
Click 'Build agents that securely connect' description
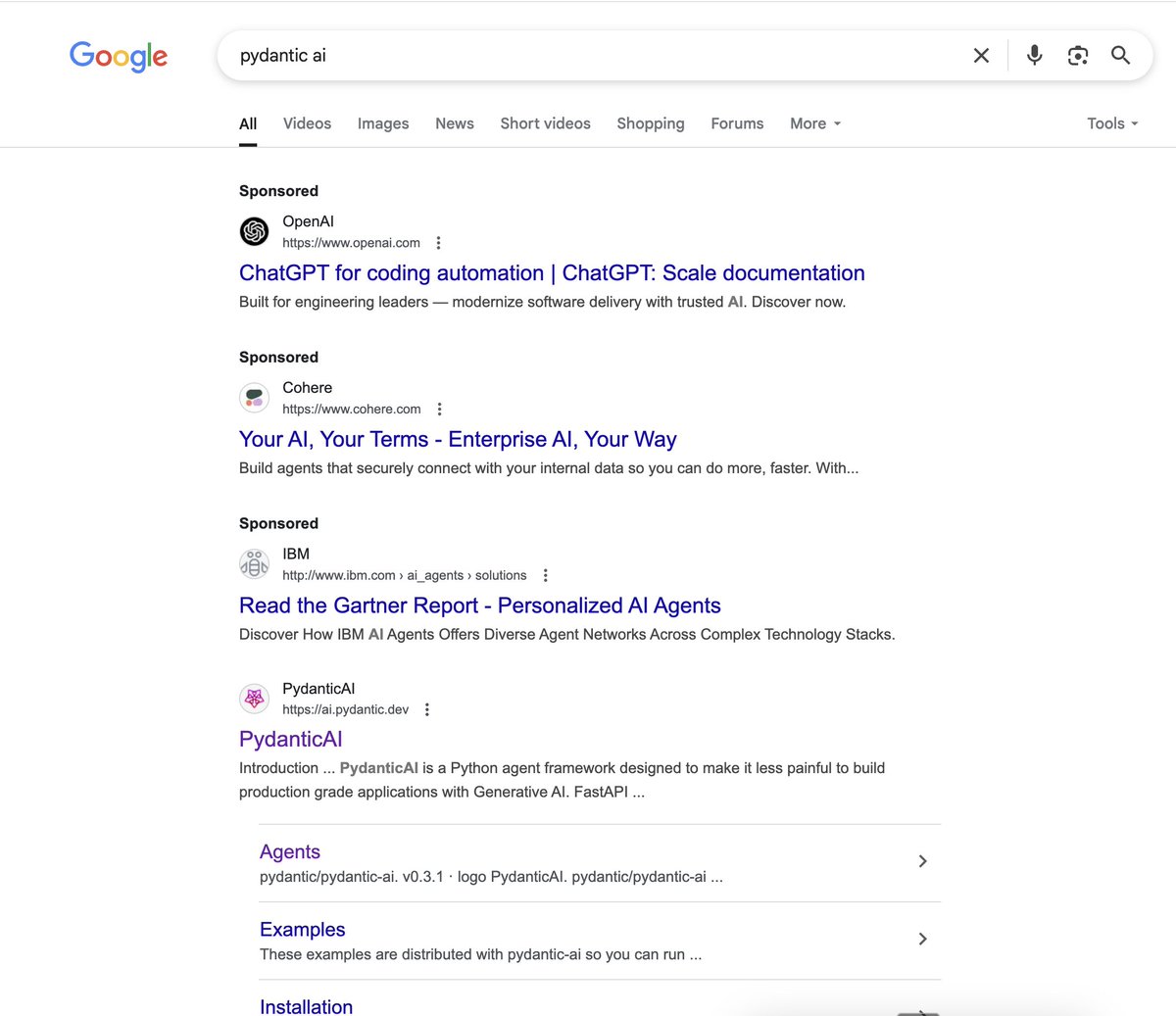pos(549,468)
